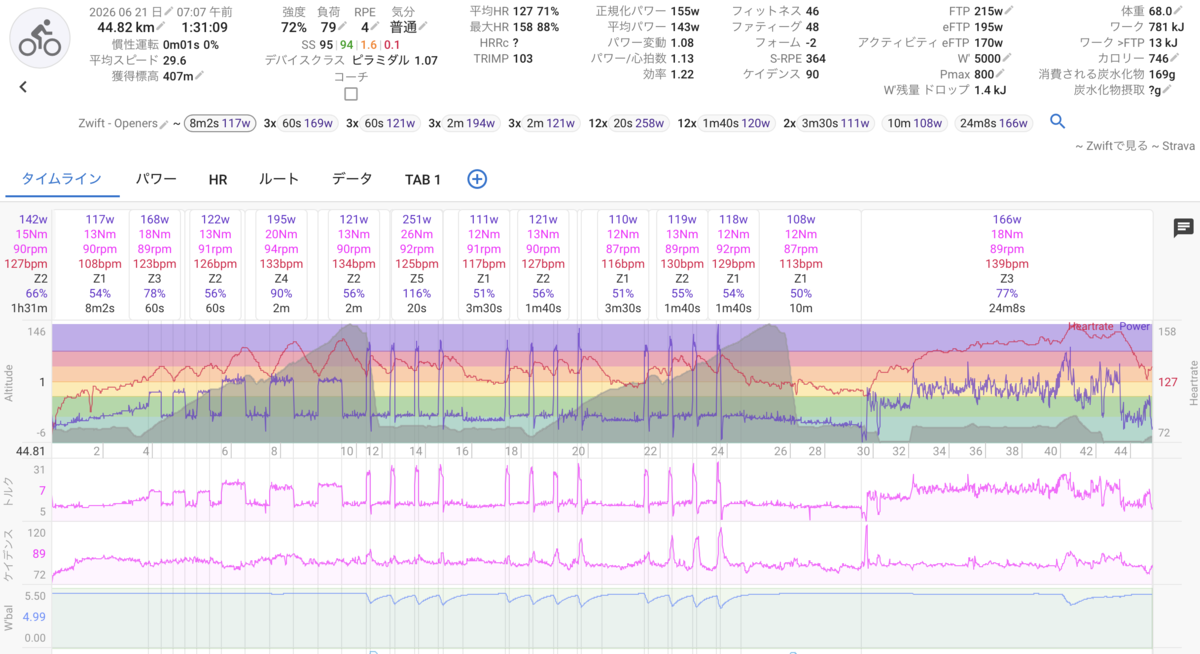The height and width of the screenshot is (654, 1200).
Task: Select the 195w Z4 2m interval card
Action: click(x=281, y=264)
